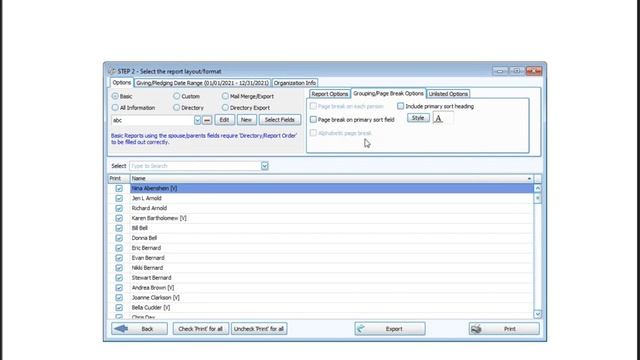This screenshot has width=640, height=360.
Task: Uncheck Print box for Joanne Clarkson
Action: tap(119, 298)
